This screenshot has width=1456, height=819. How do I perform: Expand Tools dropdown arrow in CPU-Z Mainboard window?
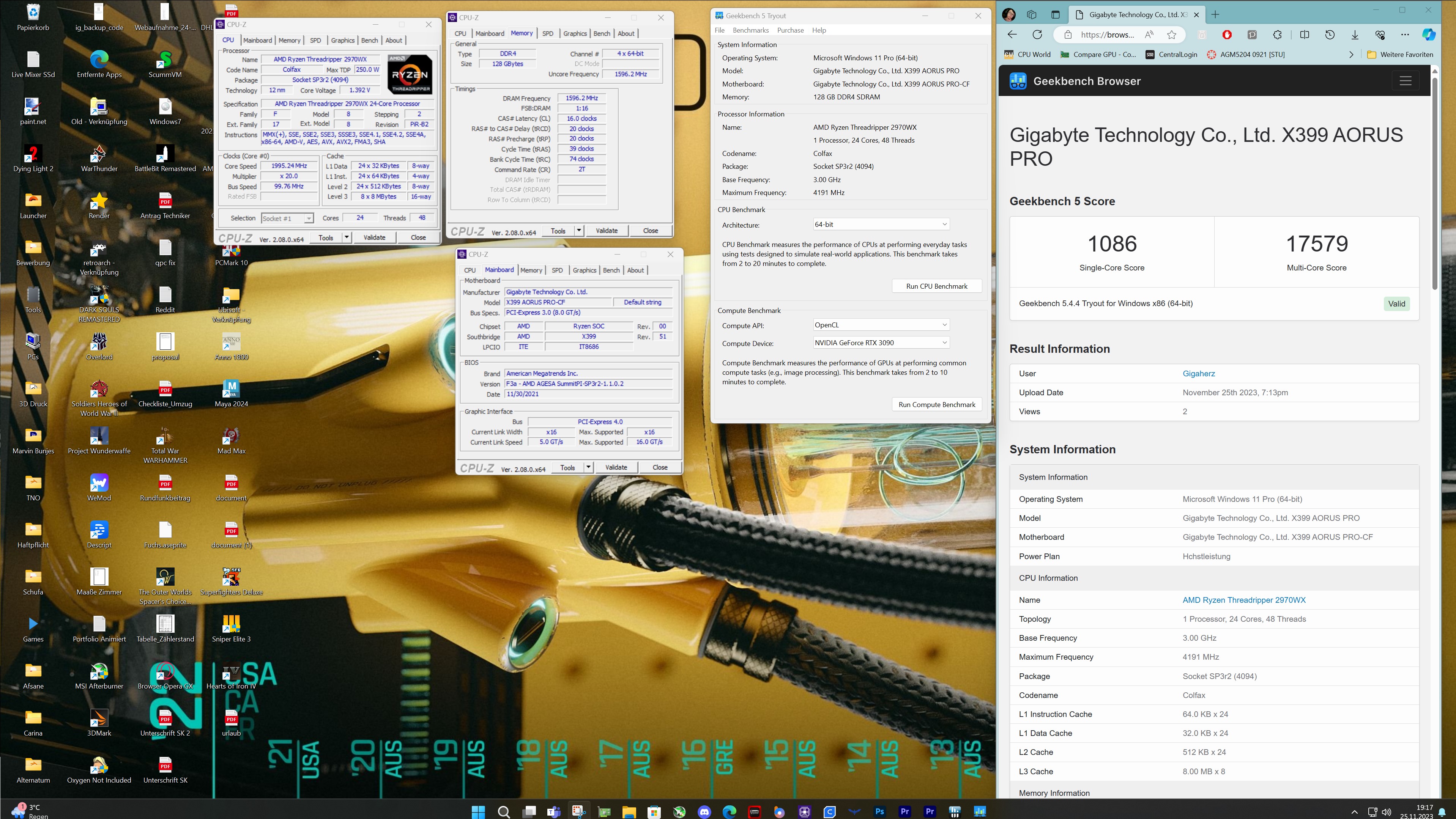tap(588, 467)
